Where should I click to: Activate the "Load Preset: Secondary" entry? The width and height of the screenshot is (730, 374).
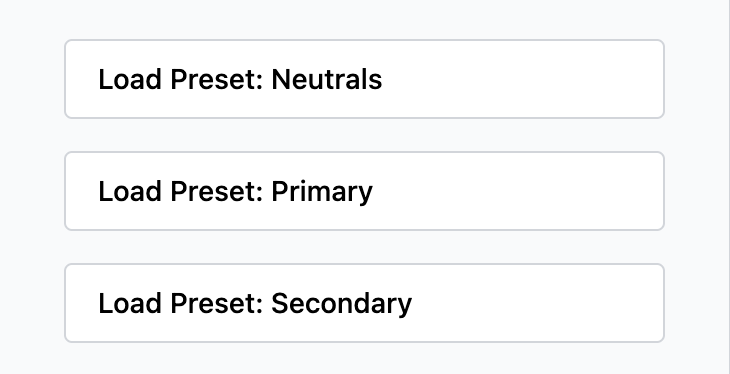coord(364,303)
